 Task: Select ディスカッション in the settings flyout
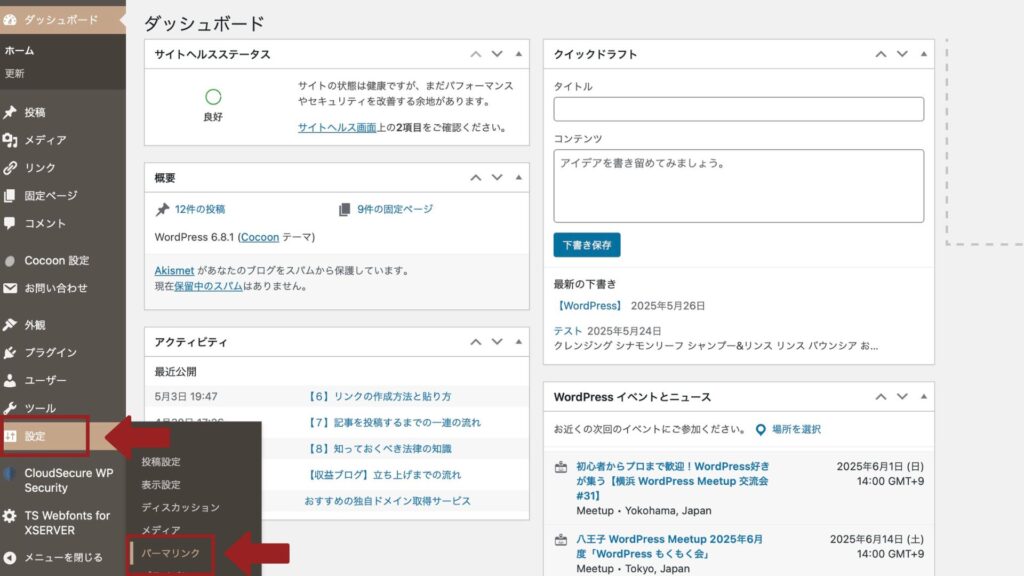pos(180,507)
